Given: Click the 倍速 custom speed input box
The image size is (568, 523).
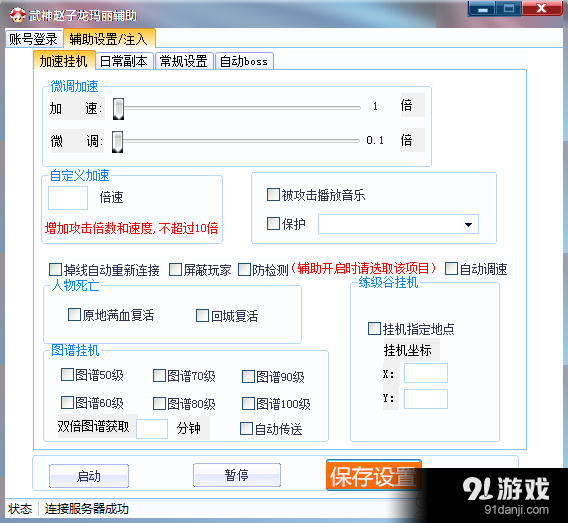Looking at the screenshot, I should (68, 198).
